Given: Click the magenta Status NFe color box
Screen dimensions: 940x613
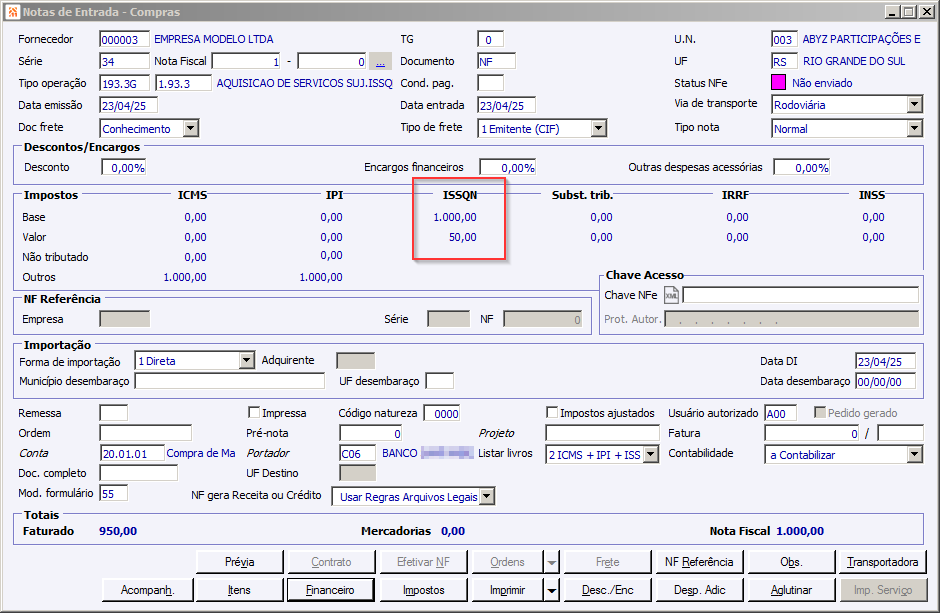Looking at the screenshot, I should point(779,83).
